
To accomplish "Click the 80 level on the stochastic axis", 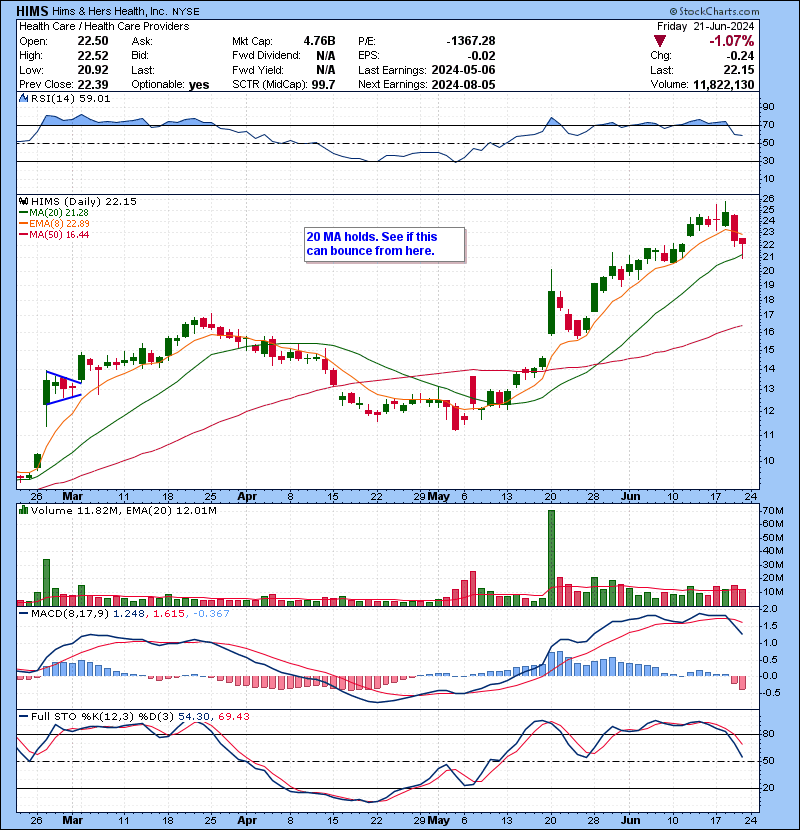I will point(768,734).
